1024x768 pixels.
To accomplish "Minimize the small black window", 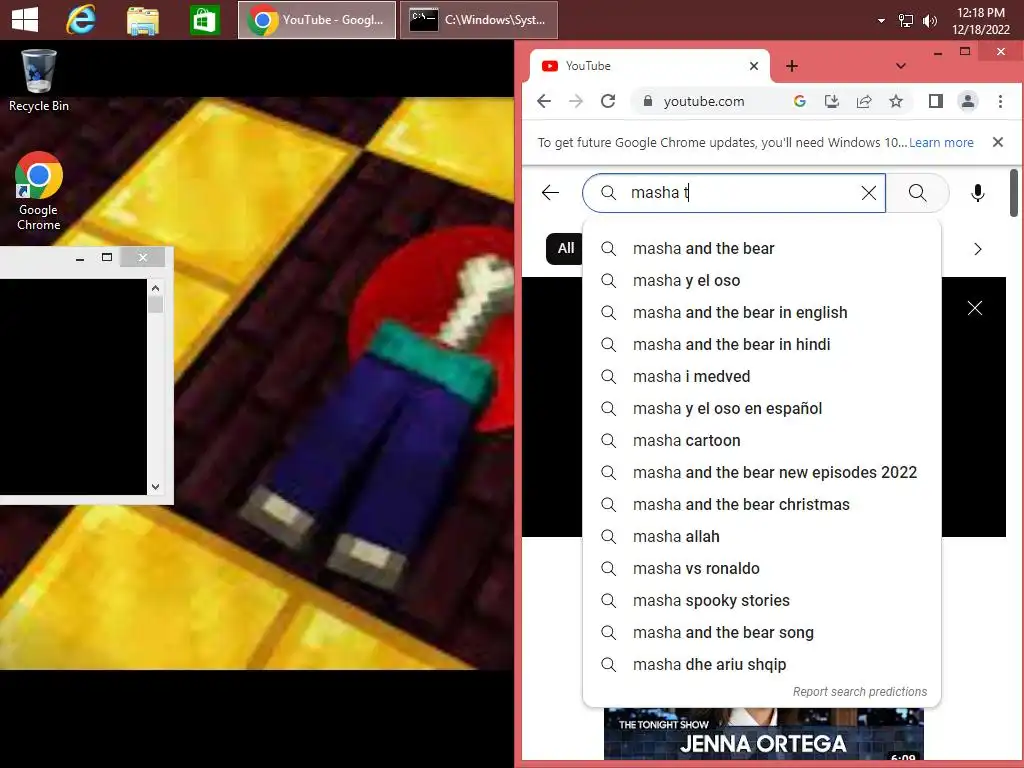I will [x=80, y=259].
